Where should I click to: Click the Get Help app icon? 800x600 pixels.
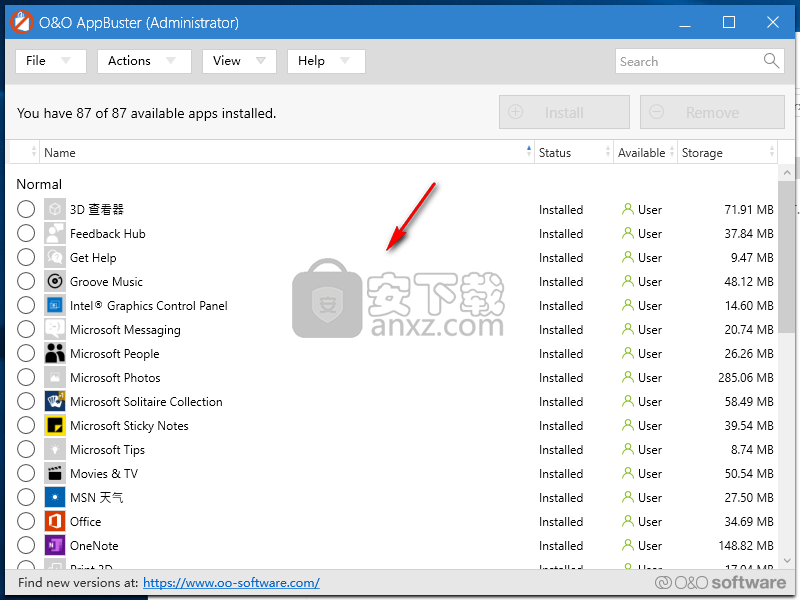(x=55, y=257)
